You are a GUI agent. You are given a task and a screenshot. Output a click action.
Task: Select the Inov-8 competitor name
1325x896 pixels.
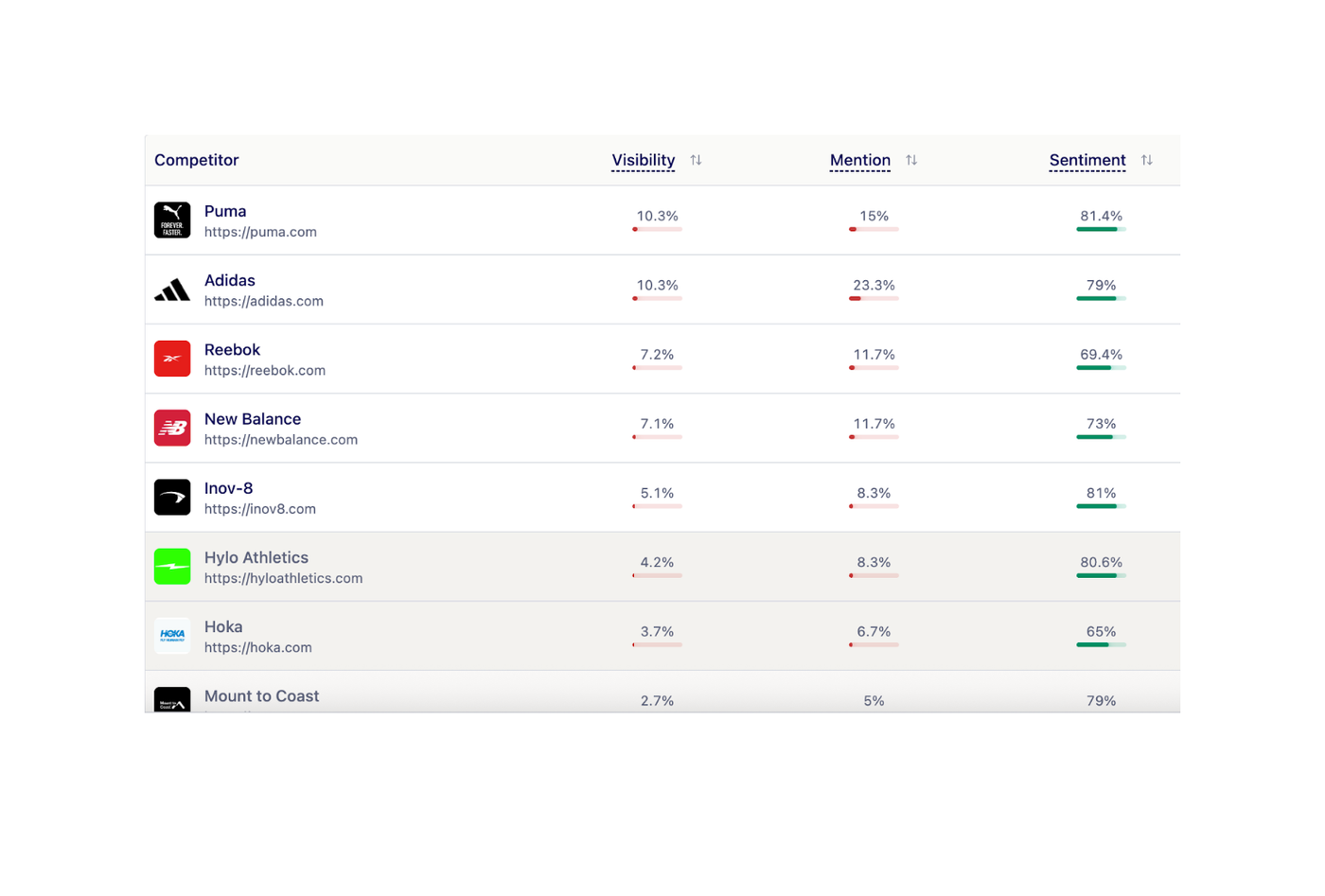229,488
